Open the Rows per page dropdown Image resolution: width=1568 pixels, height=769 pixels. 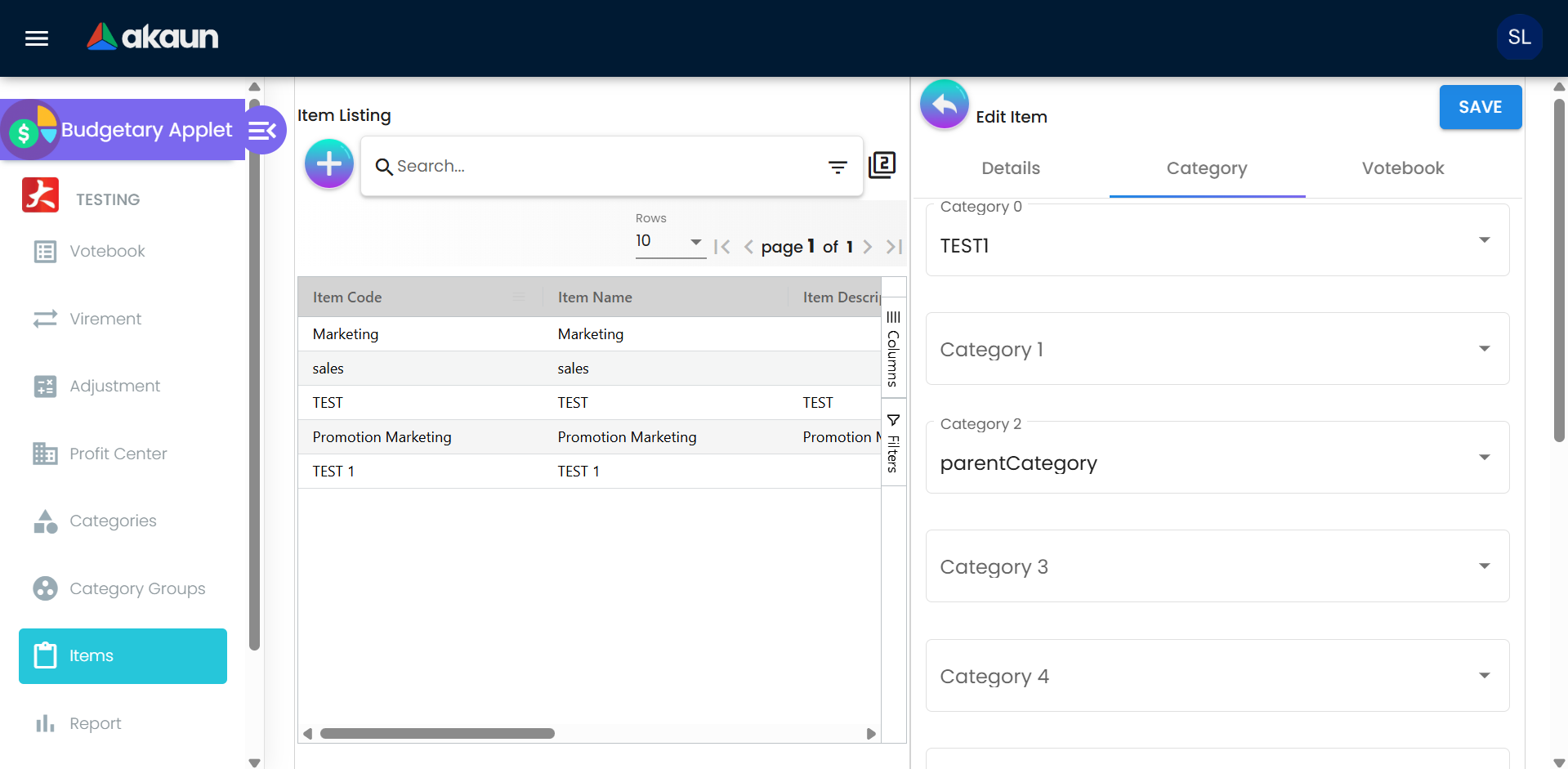tap(669, 242)
